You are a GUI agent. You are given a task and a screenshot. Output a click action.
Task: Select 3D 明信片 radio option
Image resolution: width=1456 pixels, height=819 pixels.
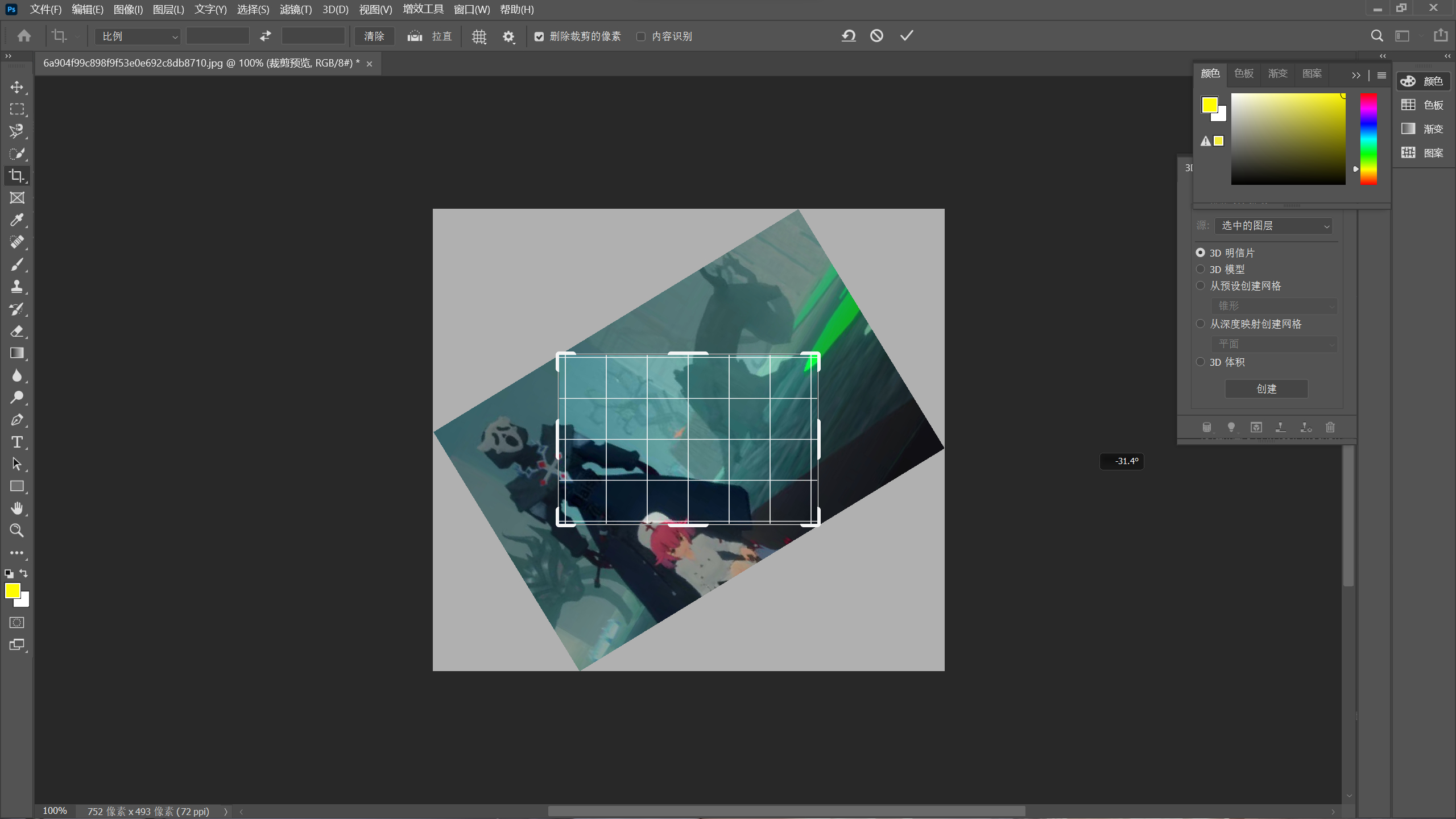tap(1200, 253)
